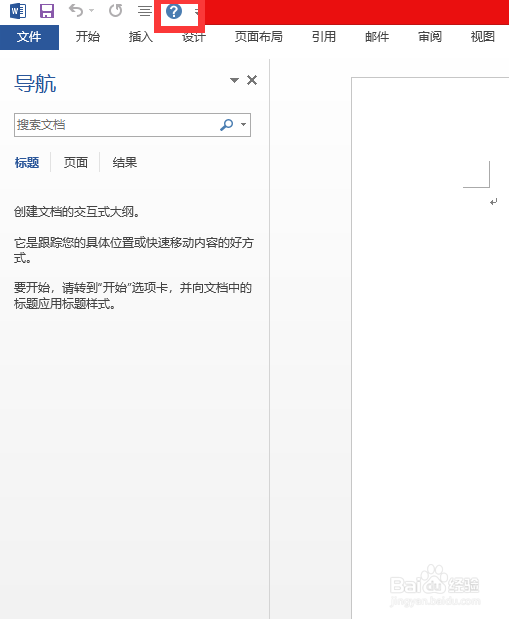This screenshot has height=619, width=509.
Task: Click the lines icon in quick access toolbar
Action: [145, 11]
